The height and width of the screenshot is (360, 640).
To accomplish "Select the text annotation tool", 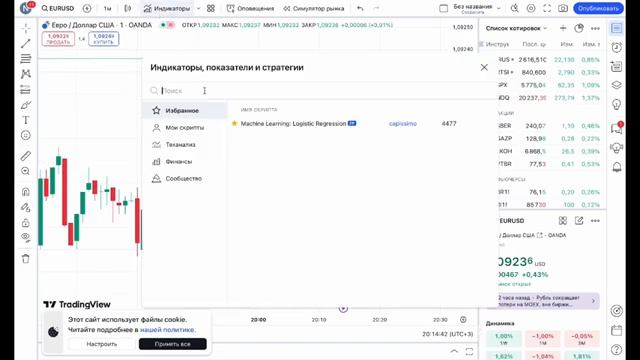I will [26, 120].
